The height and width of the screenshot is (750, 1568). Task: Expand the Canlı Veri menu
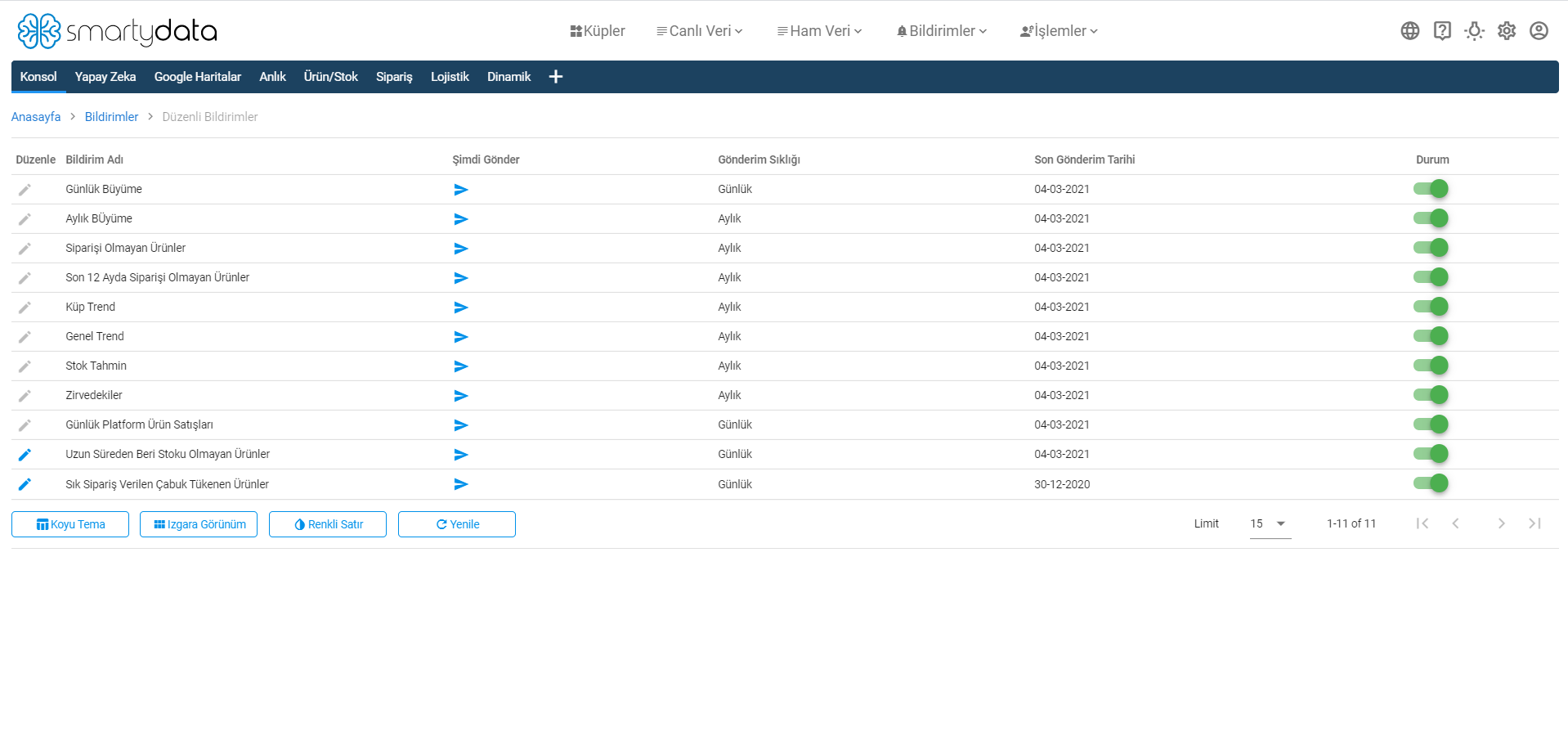[700, 31]
